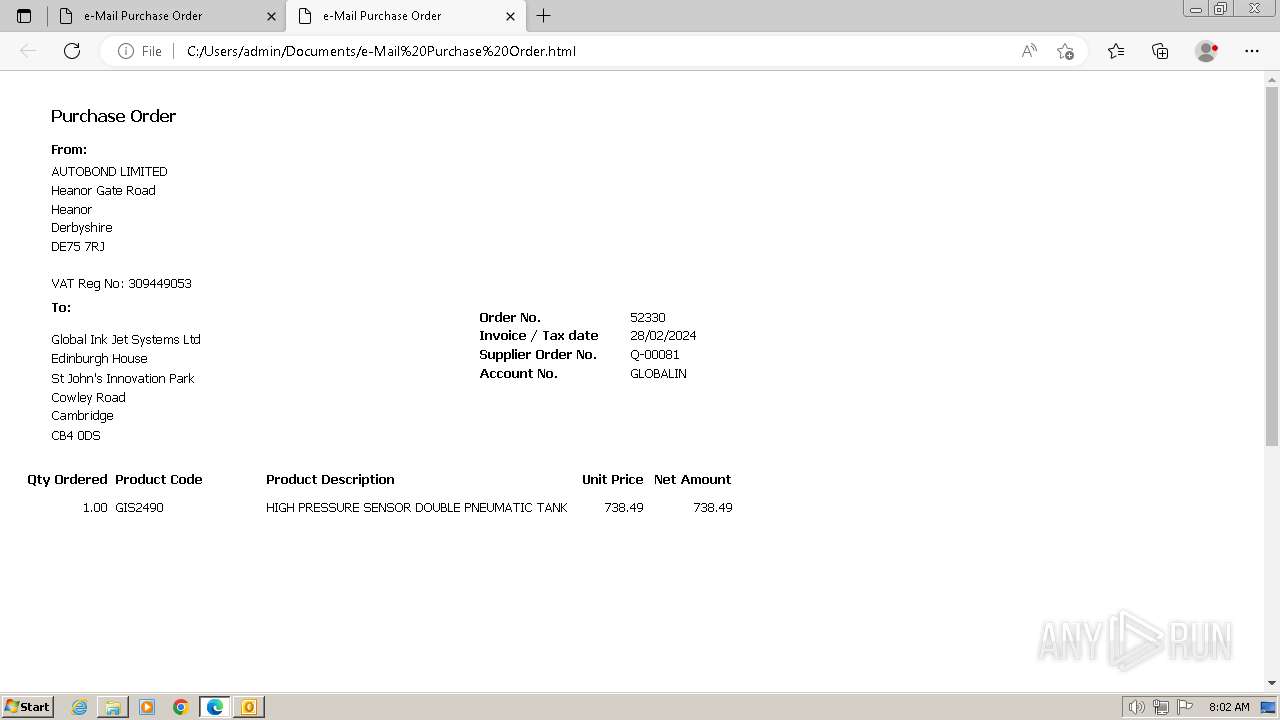The height and width of the screenshot is (720, 1280).
Task: Click the Purchase Order heading
Action: pos(113,116)
